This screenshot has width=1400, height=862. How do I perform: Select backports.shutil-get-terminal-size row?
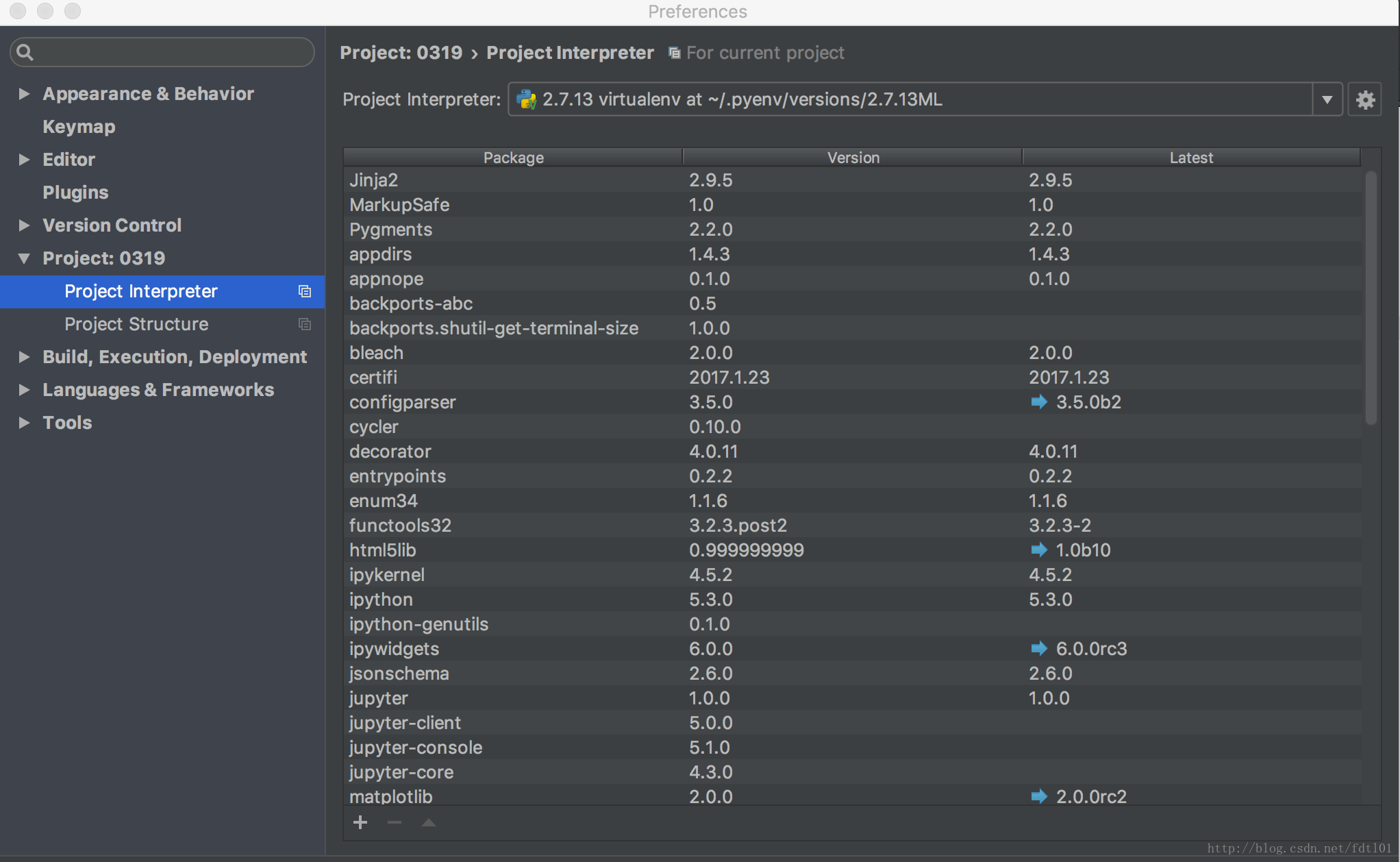pos(853,328)
